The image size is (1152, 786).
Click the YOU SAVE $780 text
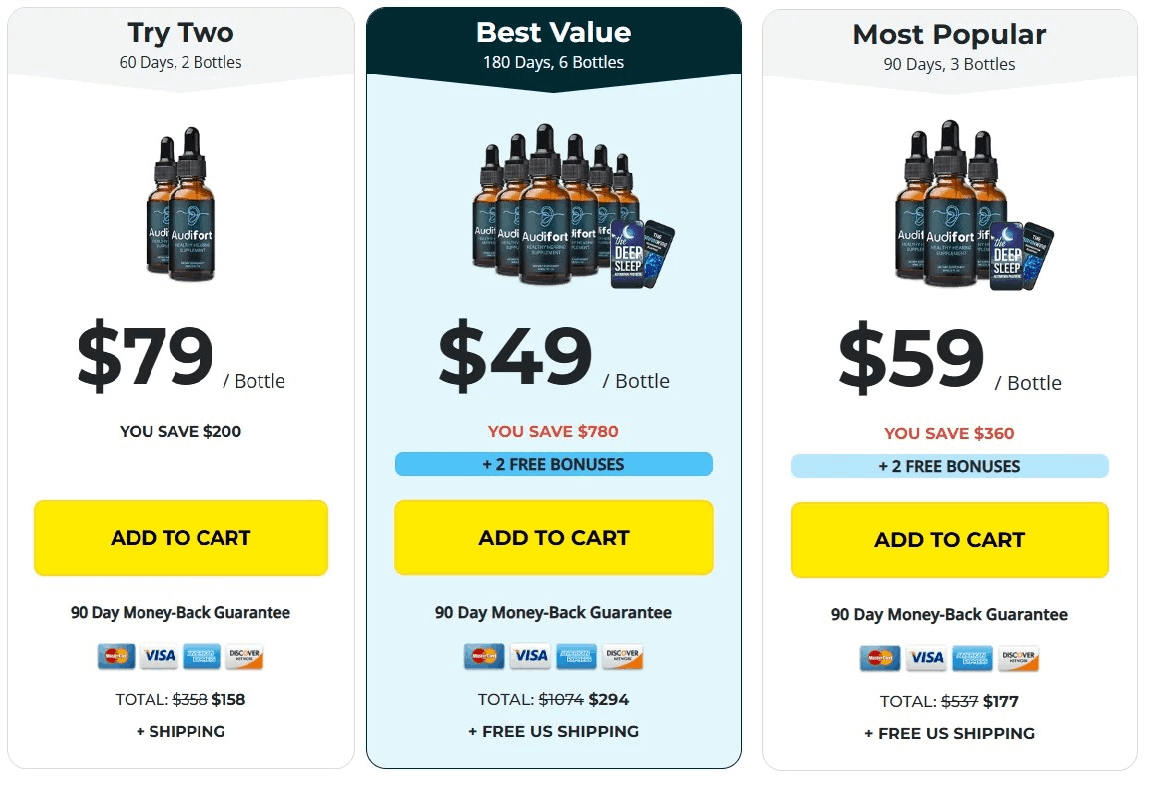553,432
